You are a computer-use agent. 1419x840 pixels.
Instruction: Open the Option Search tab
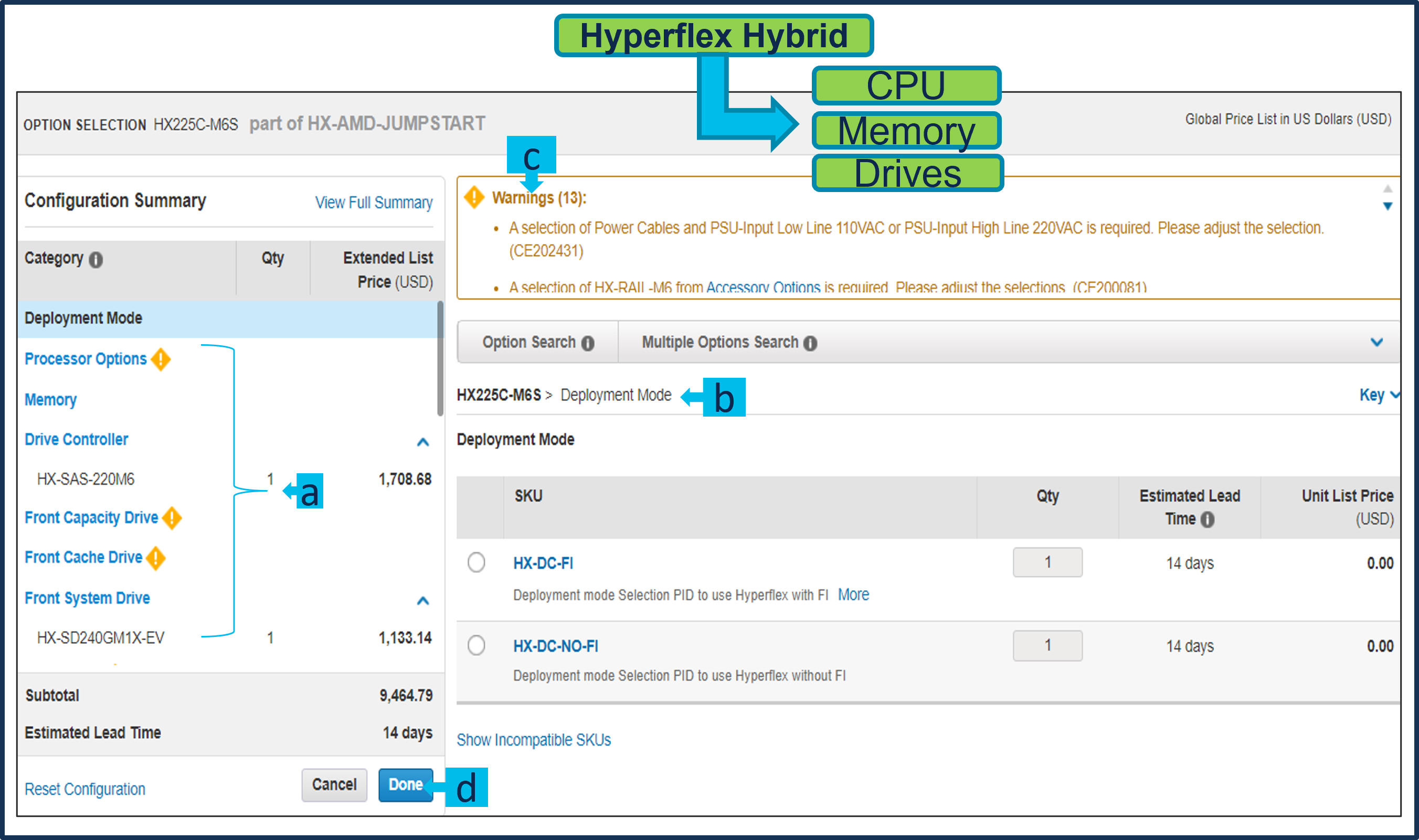point(528,342)
